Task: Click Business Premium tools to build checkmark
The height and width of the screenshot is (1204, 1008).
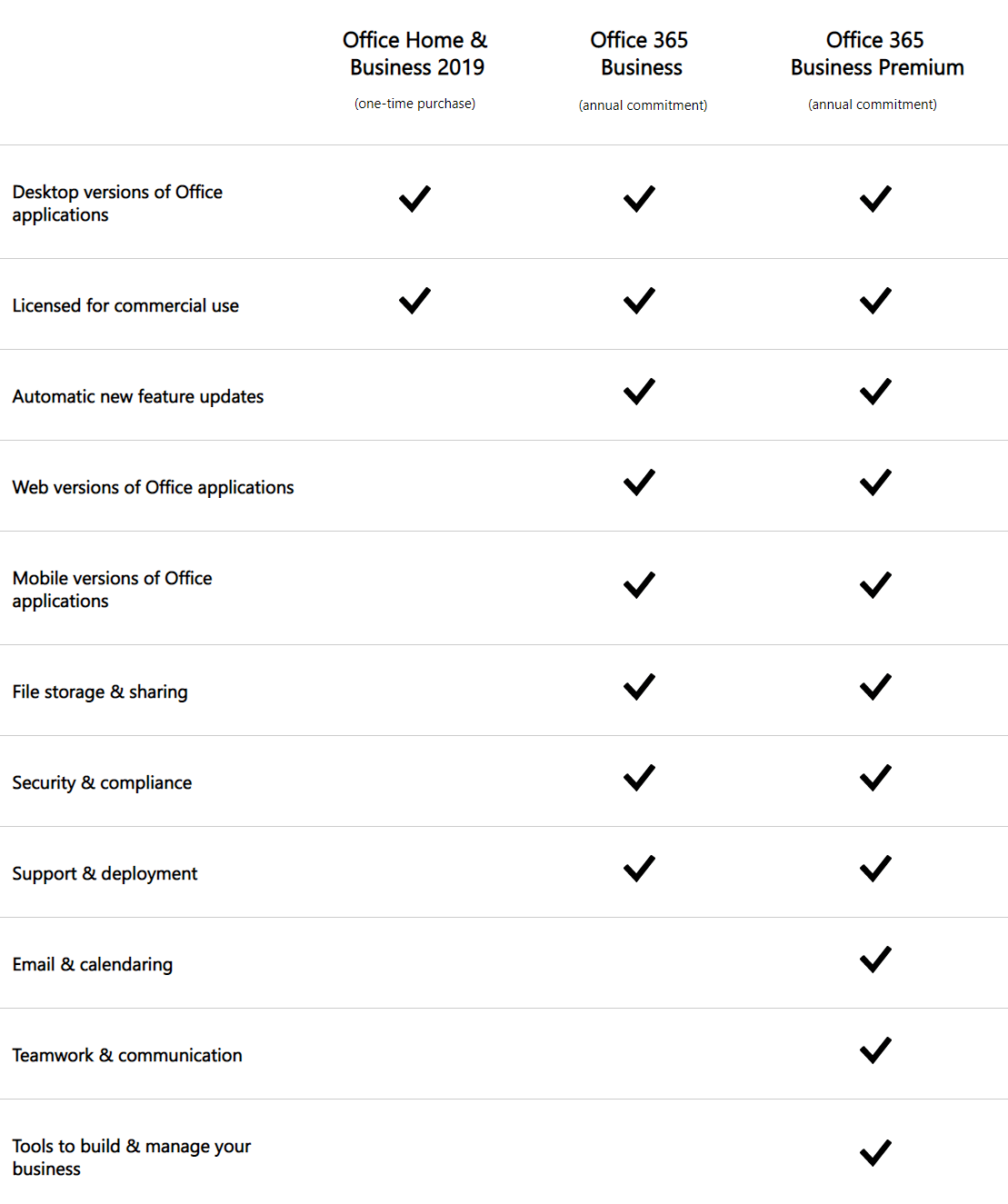Action: coord(875,1152)
